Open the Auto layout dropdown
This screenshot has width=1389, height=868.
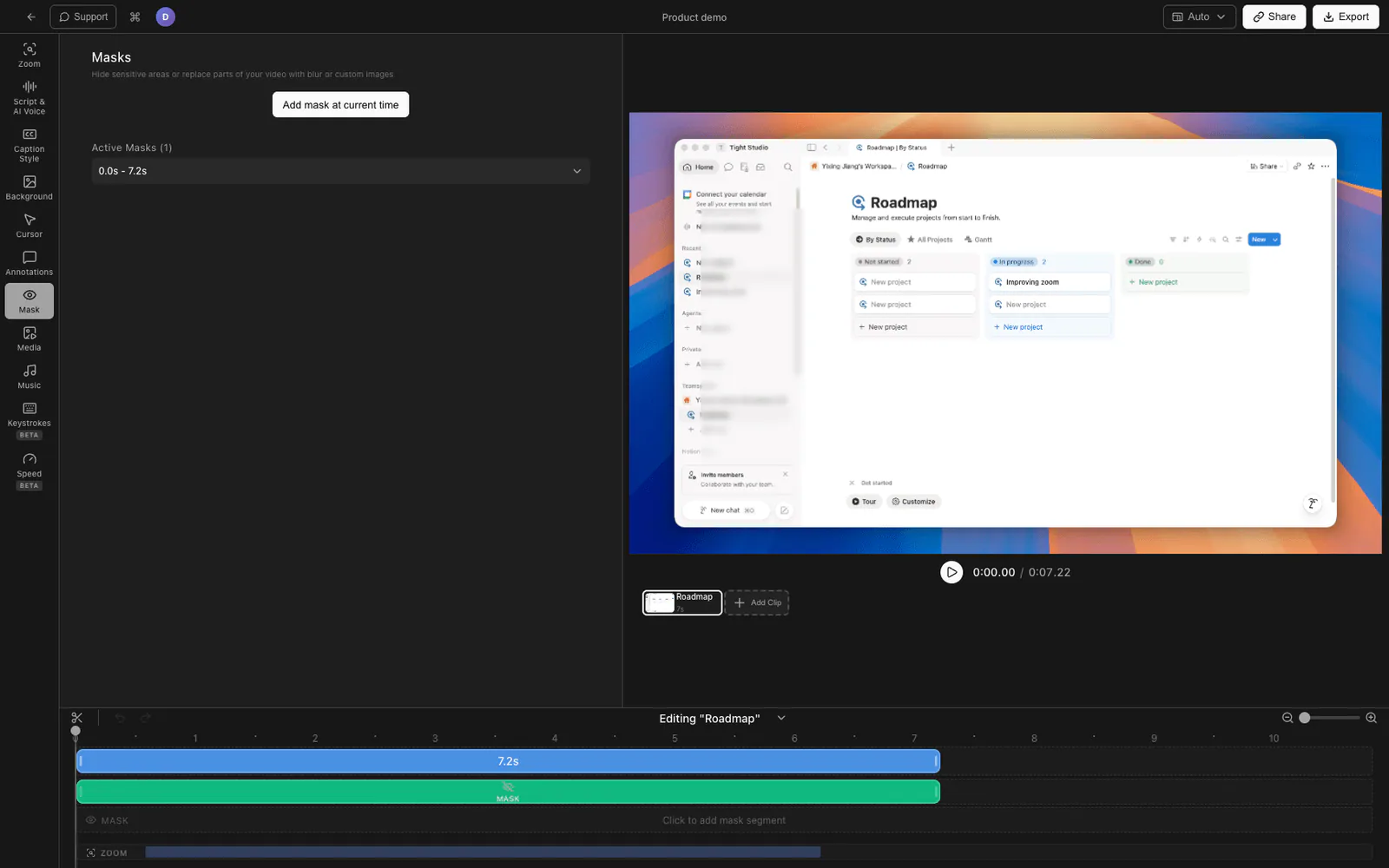click(x=1199, y=16)
